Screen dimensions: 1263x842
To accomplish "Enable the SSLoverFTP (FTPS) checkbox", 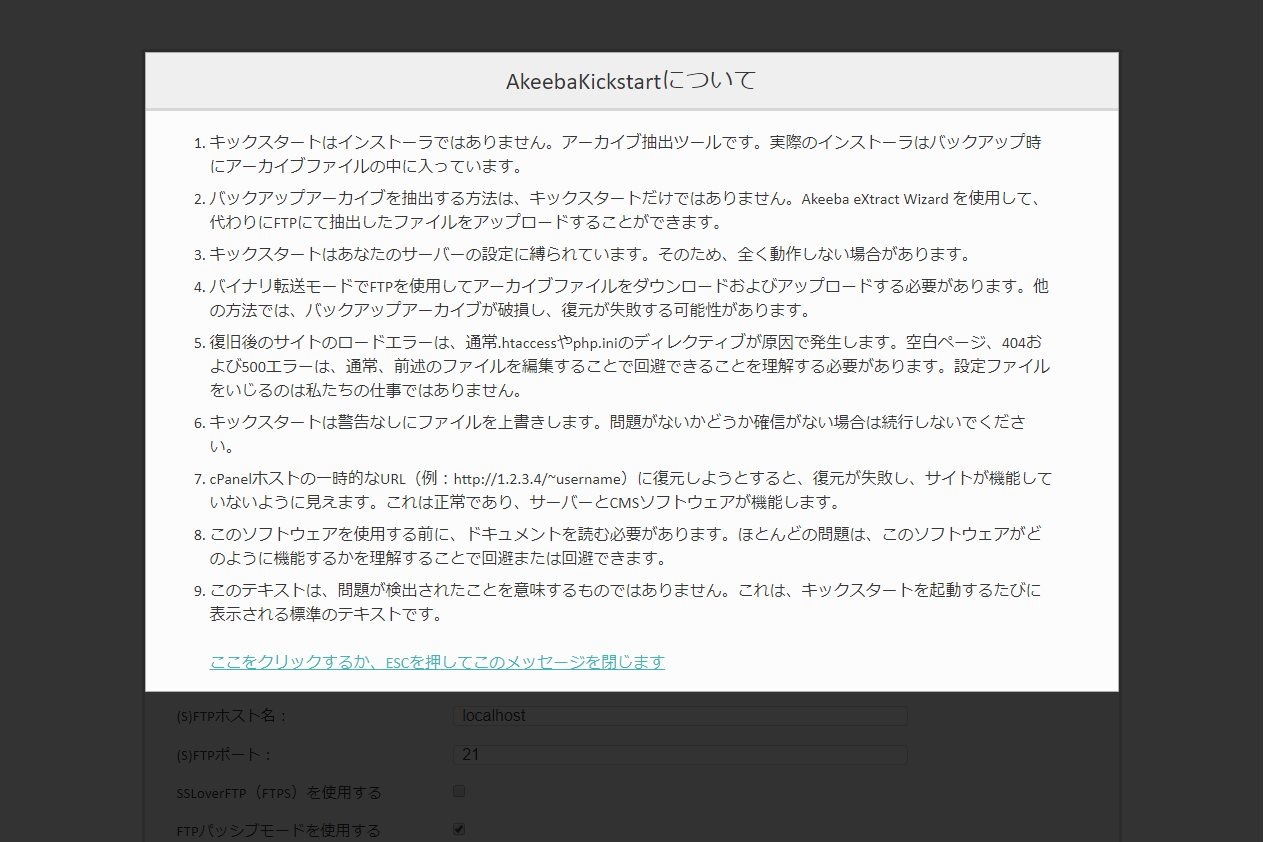I will click(x=458, y=791).
